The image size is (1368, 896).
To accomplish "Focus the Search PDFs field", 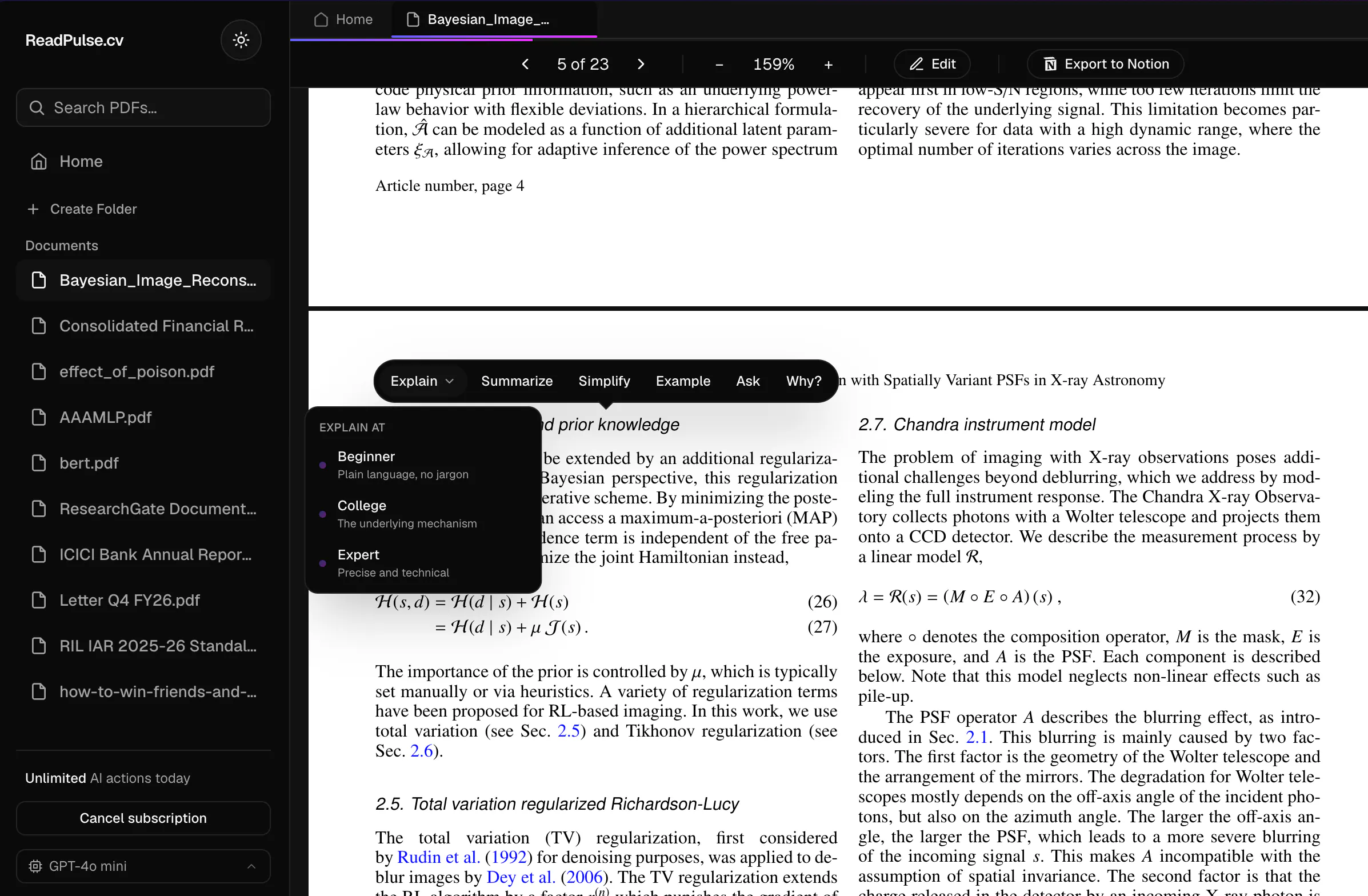I will [x=143, y=107].
